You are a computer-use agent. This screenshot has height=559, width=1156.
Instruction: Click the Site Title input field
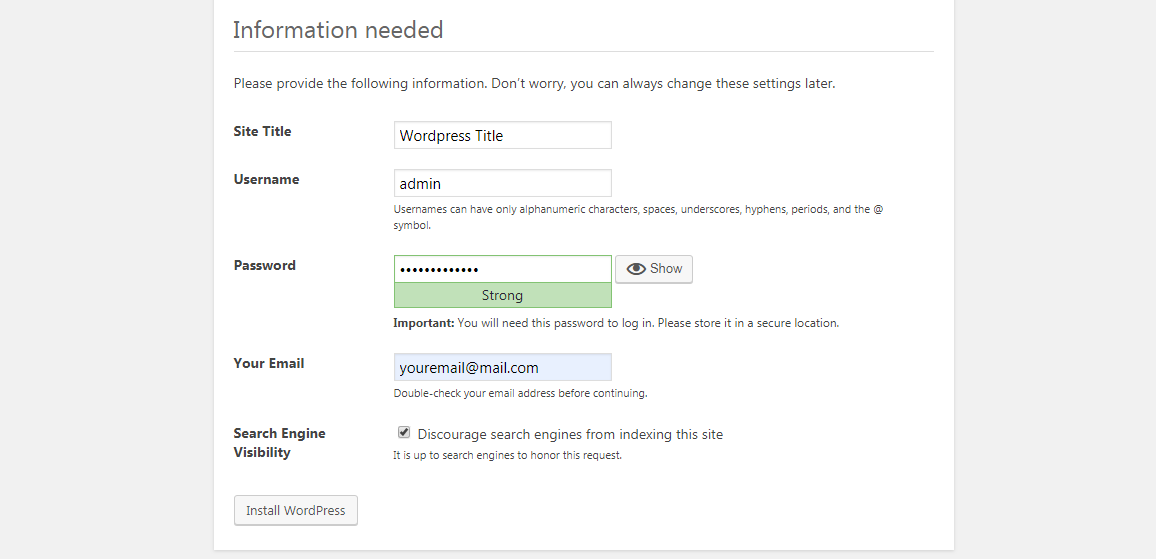[502, 135]
